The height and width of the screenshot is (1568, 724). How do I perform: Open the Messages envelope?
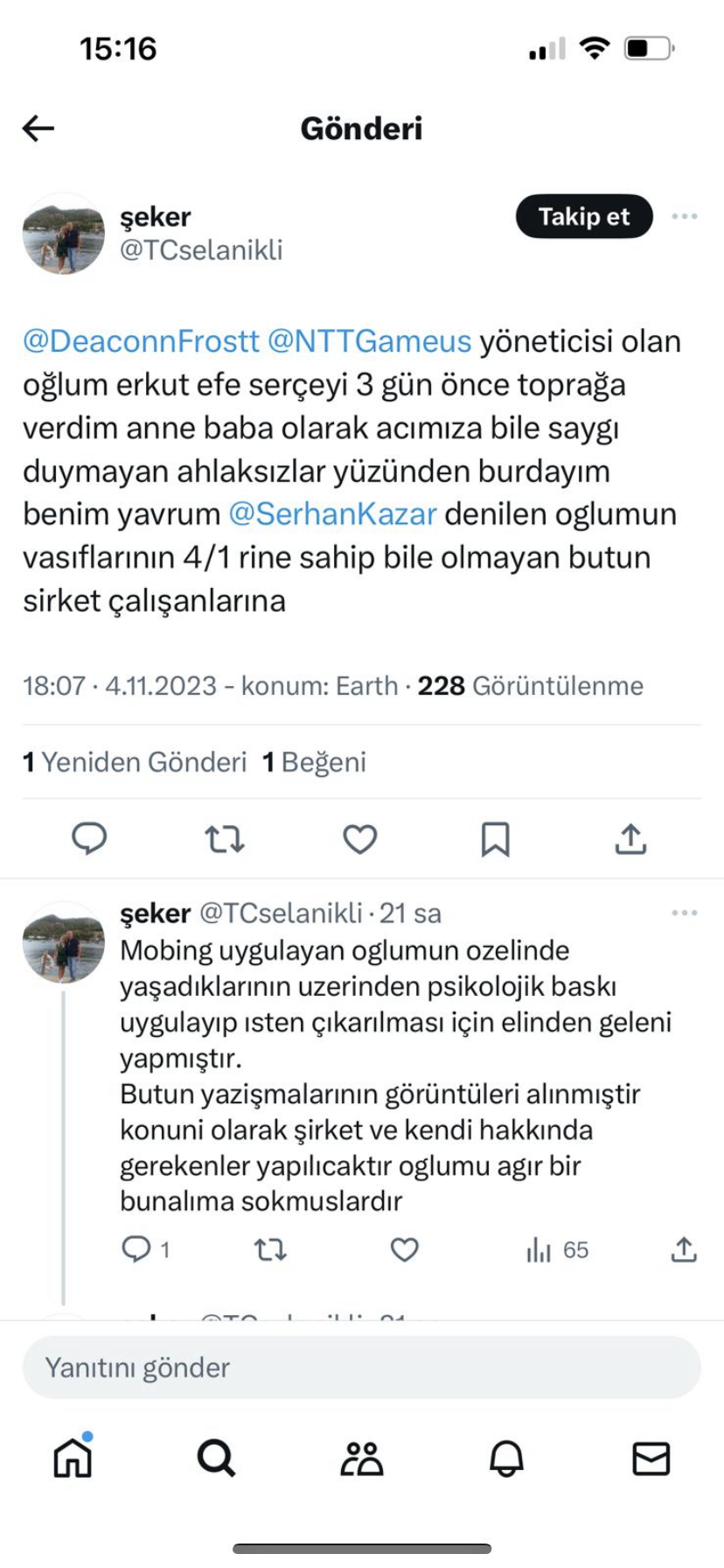(x=651, y=1459)
